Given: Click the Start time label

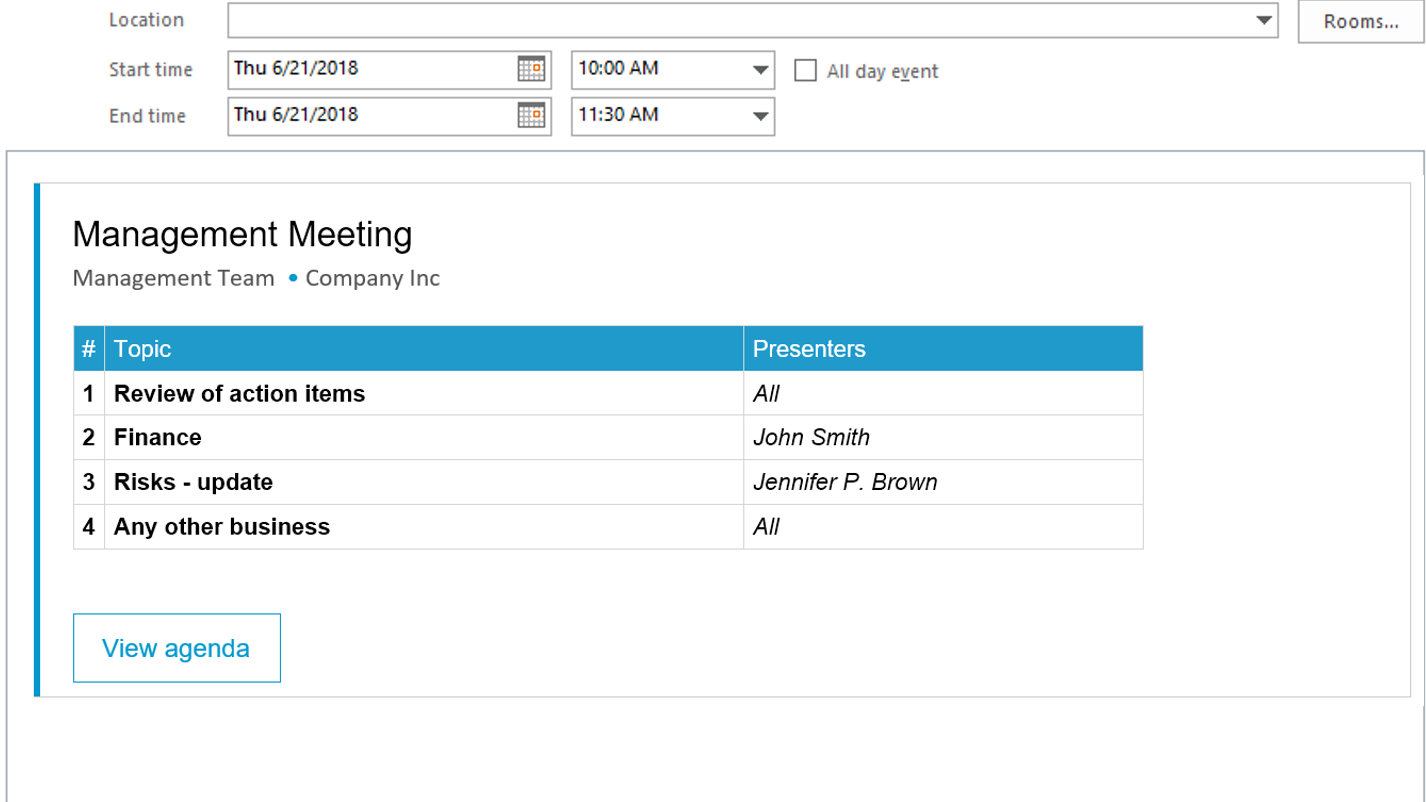Looking at the screenshot, I should tap(151, 70).
